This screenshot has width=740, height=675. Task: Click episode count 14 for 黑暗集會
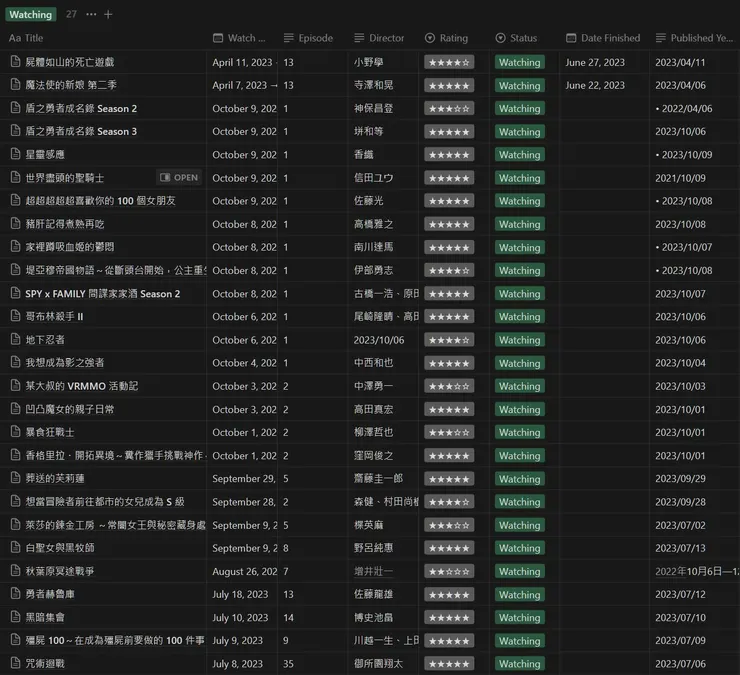click(288, 617)
